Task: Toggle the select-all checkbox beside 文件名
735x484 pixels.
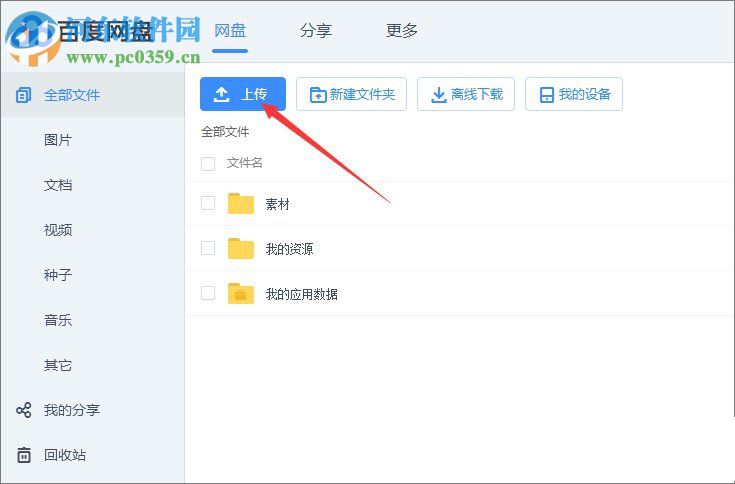Action: coord(208,164)
